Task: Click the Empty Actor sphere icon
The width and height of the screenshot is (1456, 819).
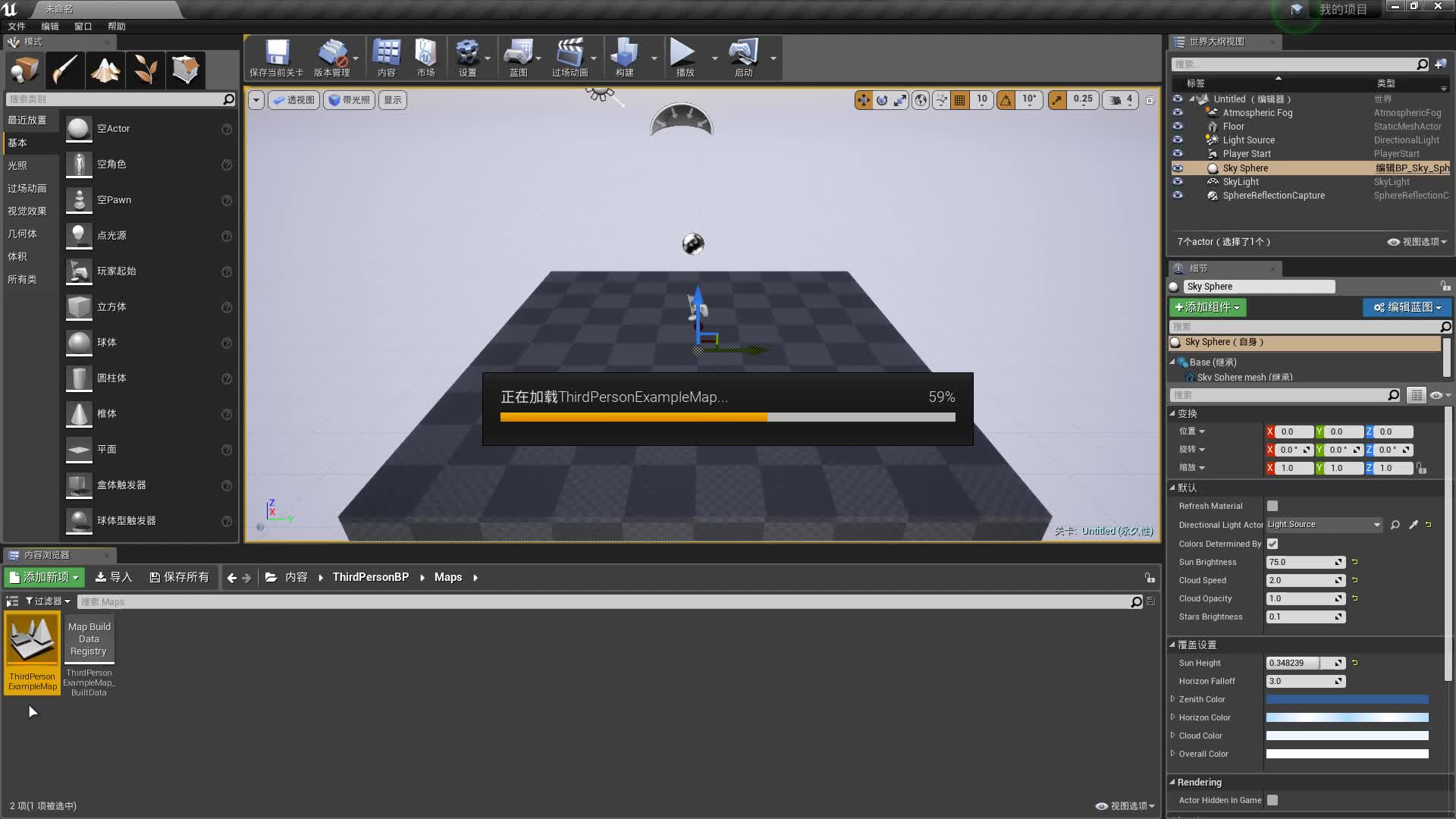Action: 79,129
